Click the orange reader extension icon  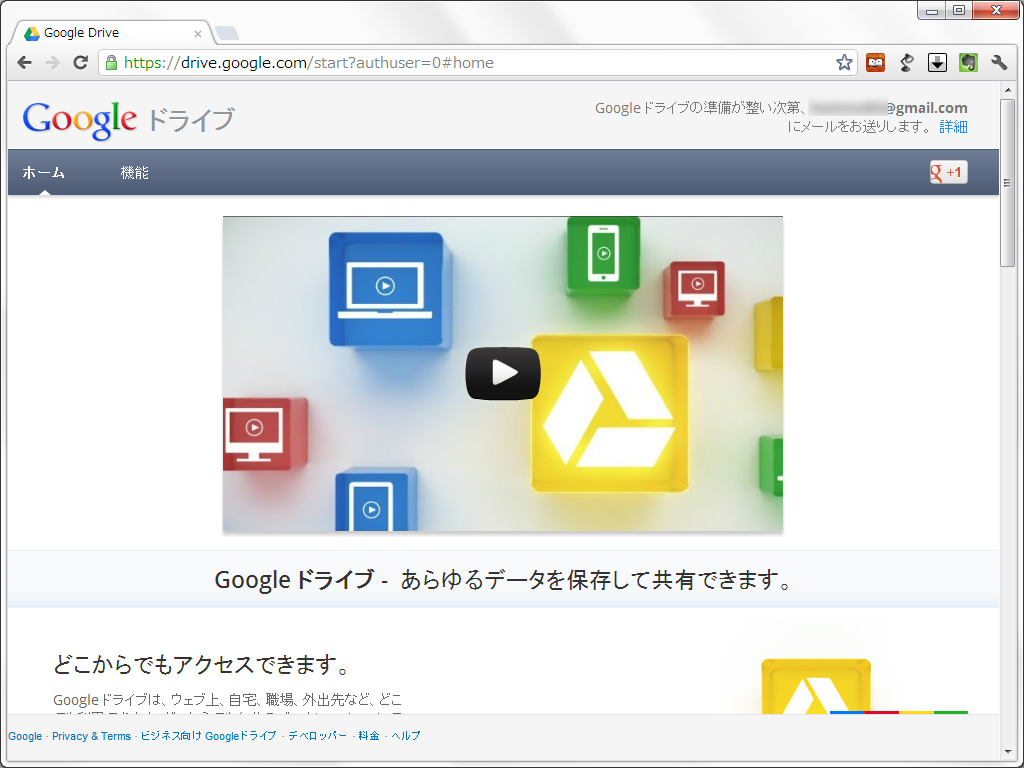click(x=876, y=62)
